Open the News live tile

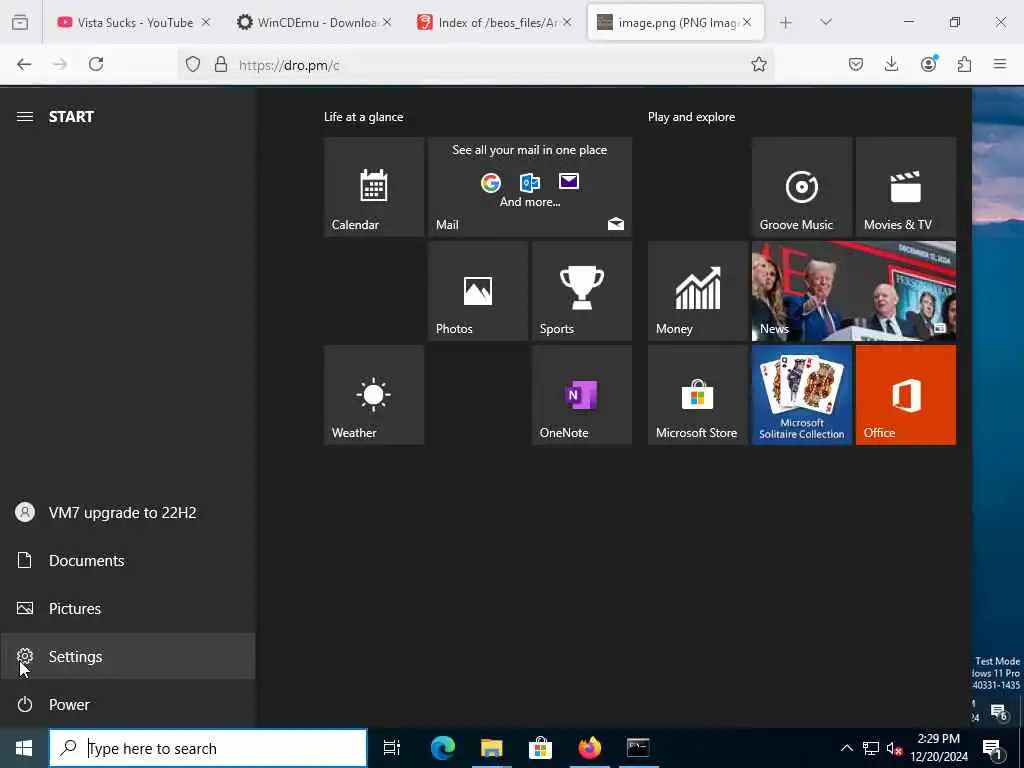[x=854, y=291]
